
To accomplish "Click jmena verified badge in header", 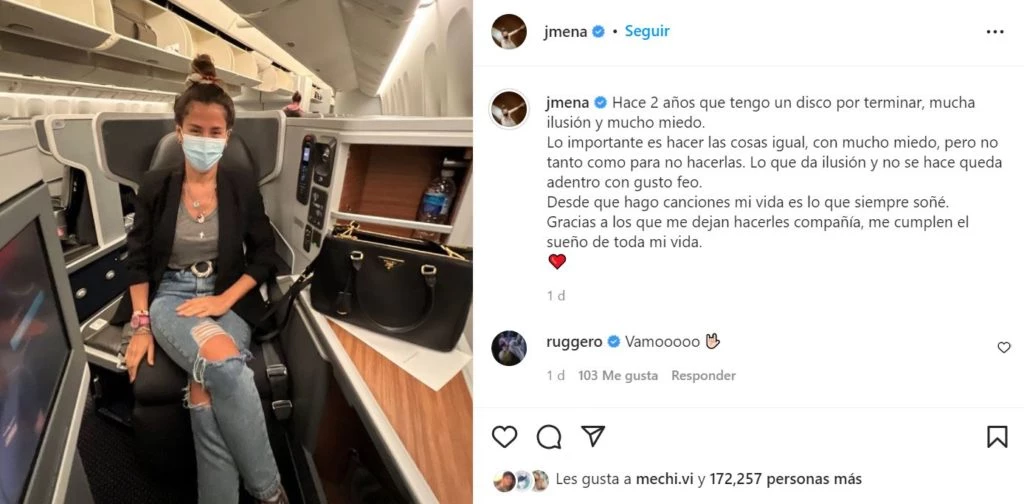I will point(598,31).
